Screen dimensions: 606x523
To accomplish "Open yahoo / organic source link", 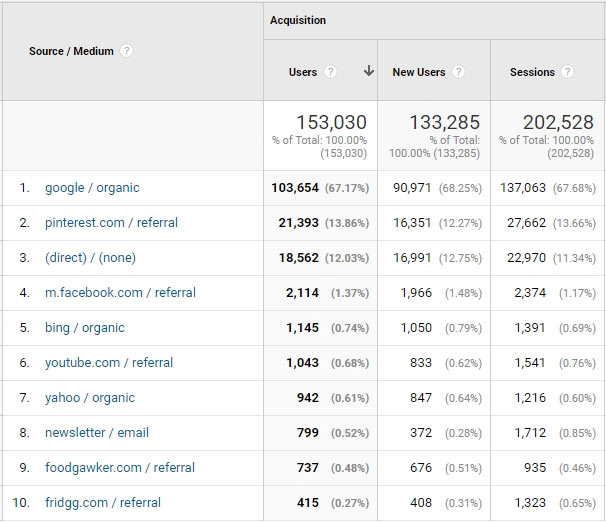I will (90, 398).
